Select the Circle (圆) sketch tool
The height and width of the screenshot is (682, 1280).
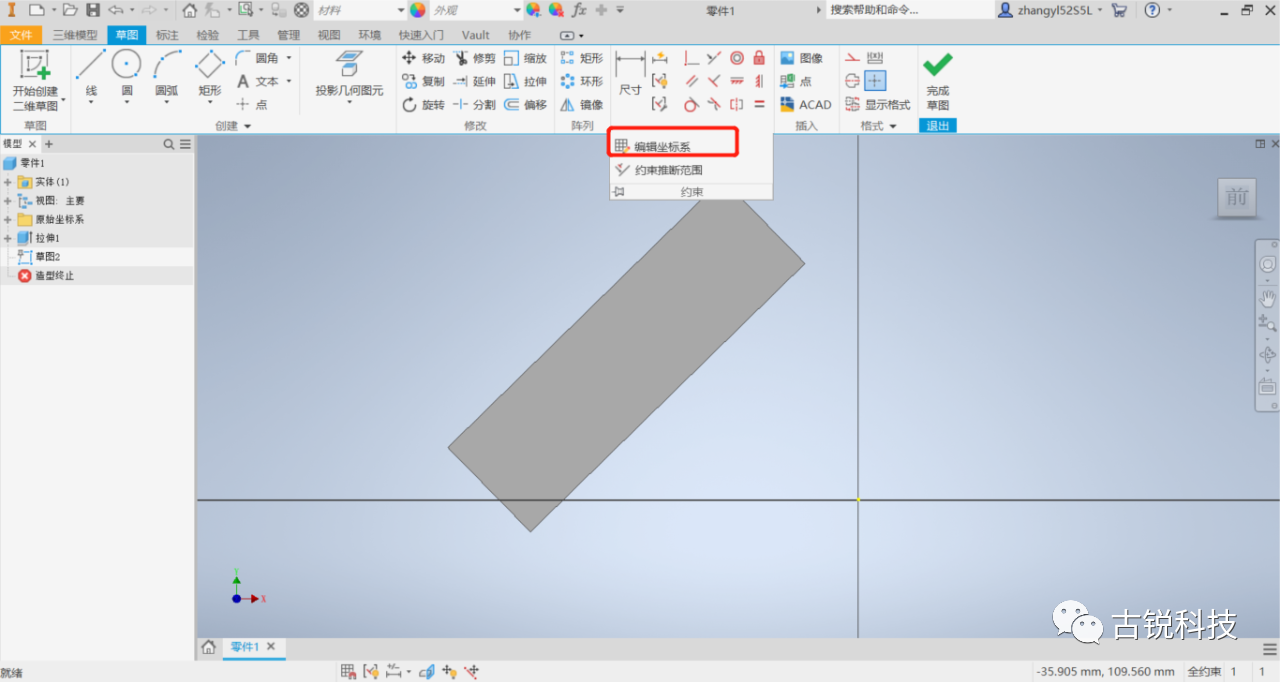[x=127, y=78]
